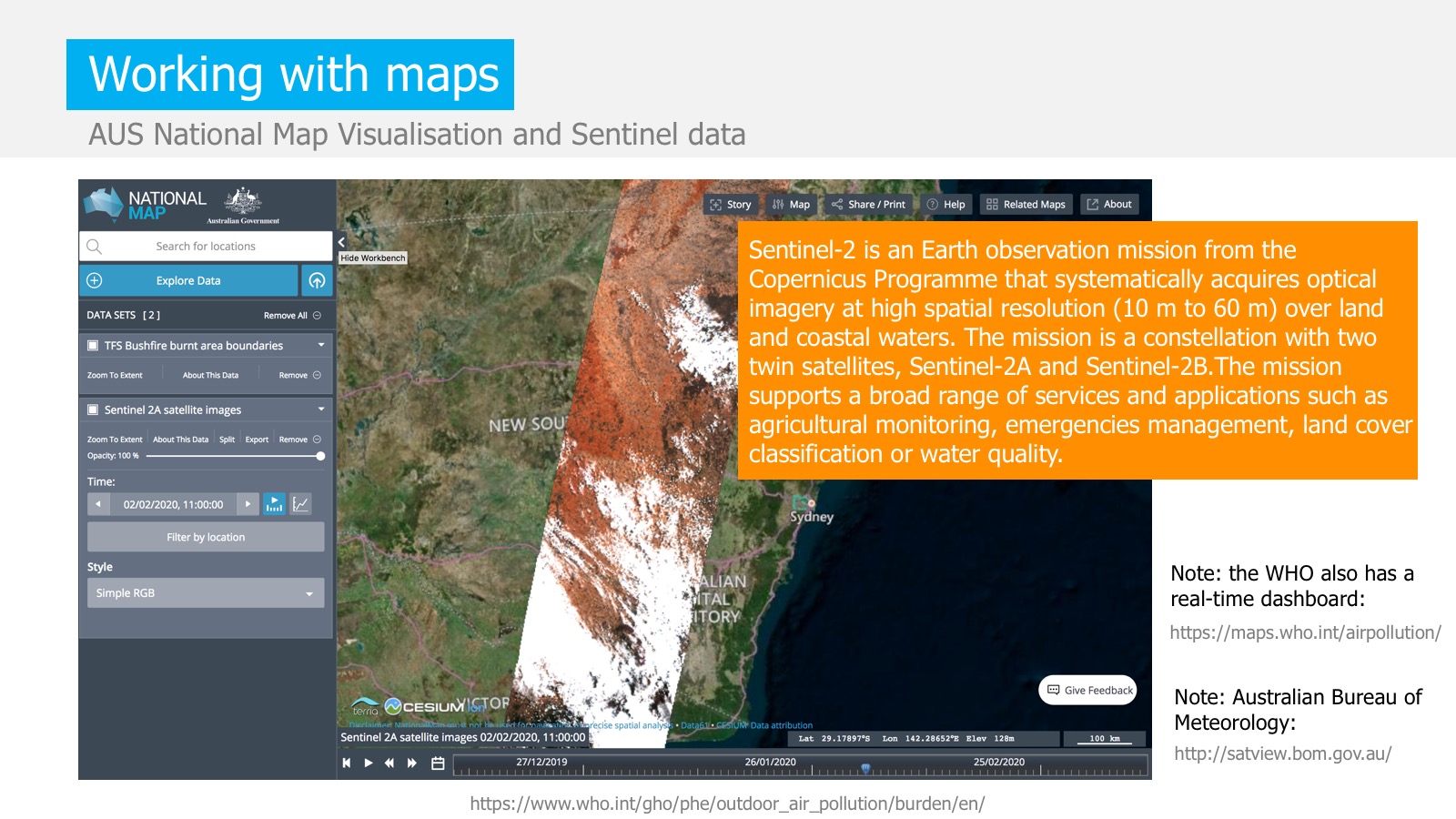Screen dimensions: 1456x819
Task: Open About This Data for TFS Bushfire
Action: pos(210,375)
